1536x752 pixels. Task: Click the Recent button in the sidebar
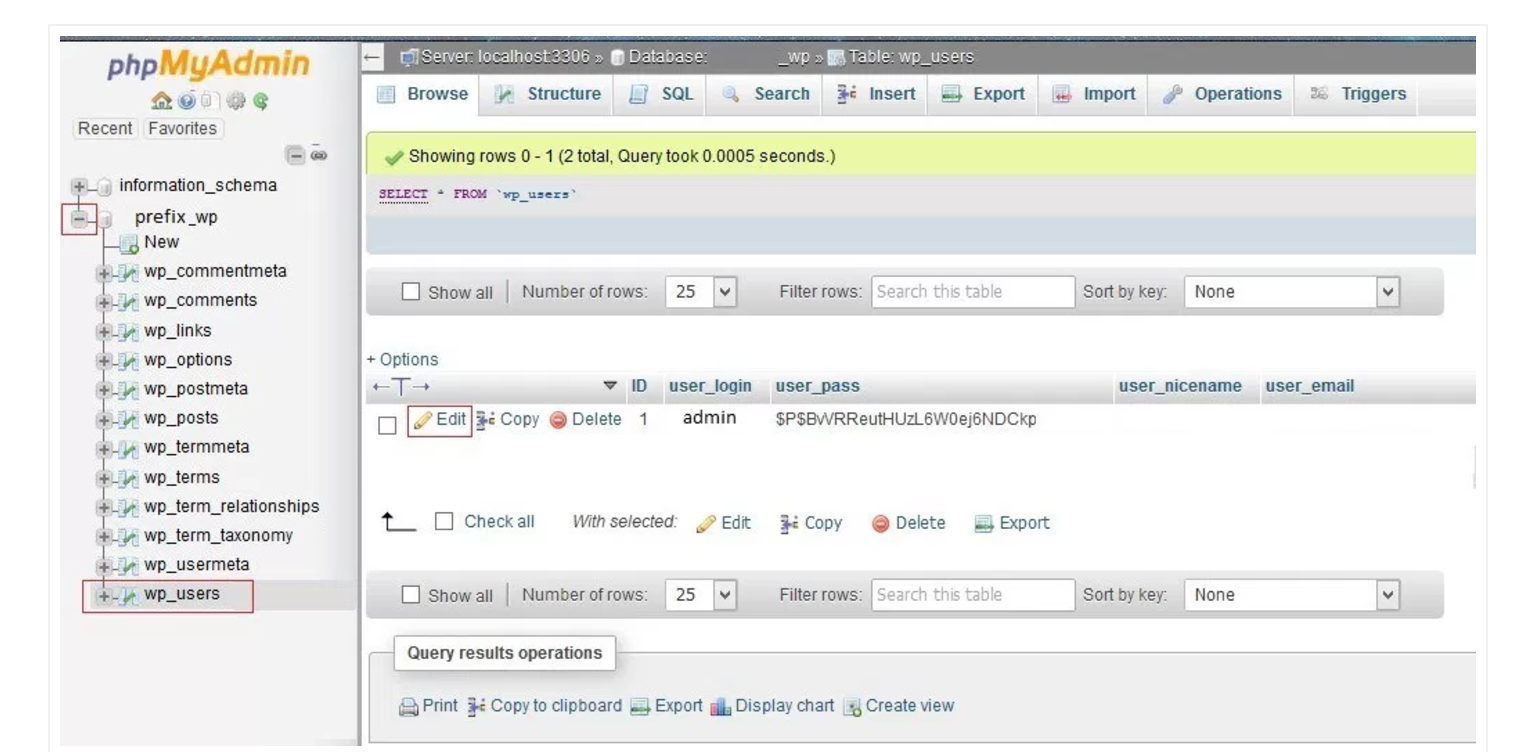(106, 128)
